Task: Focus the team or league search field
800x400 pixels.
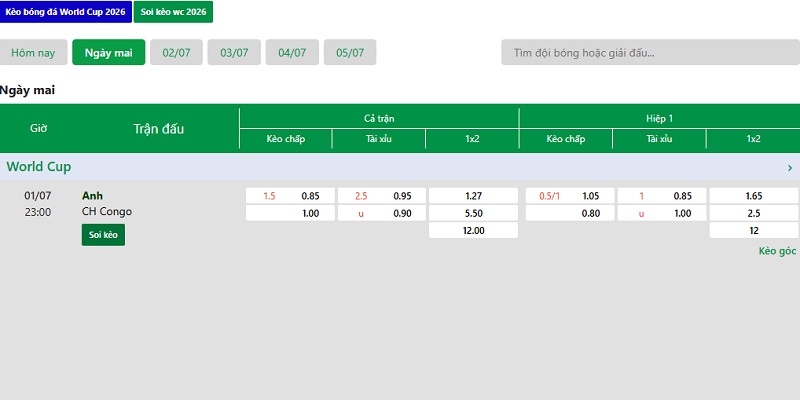Action: tap(651, 53)
